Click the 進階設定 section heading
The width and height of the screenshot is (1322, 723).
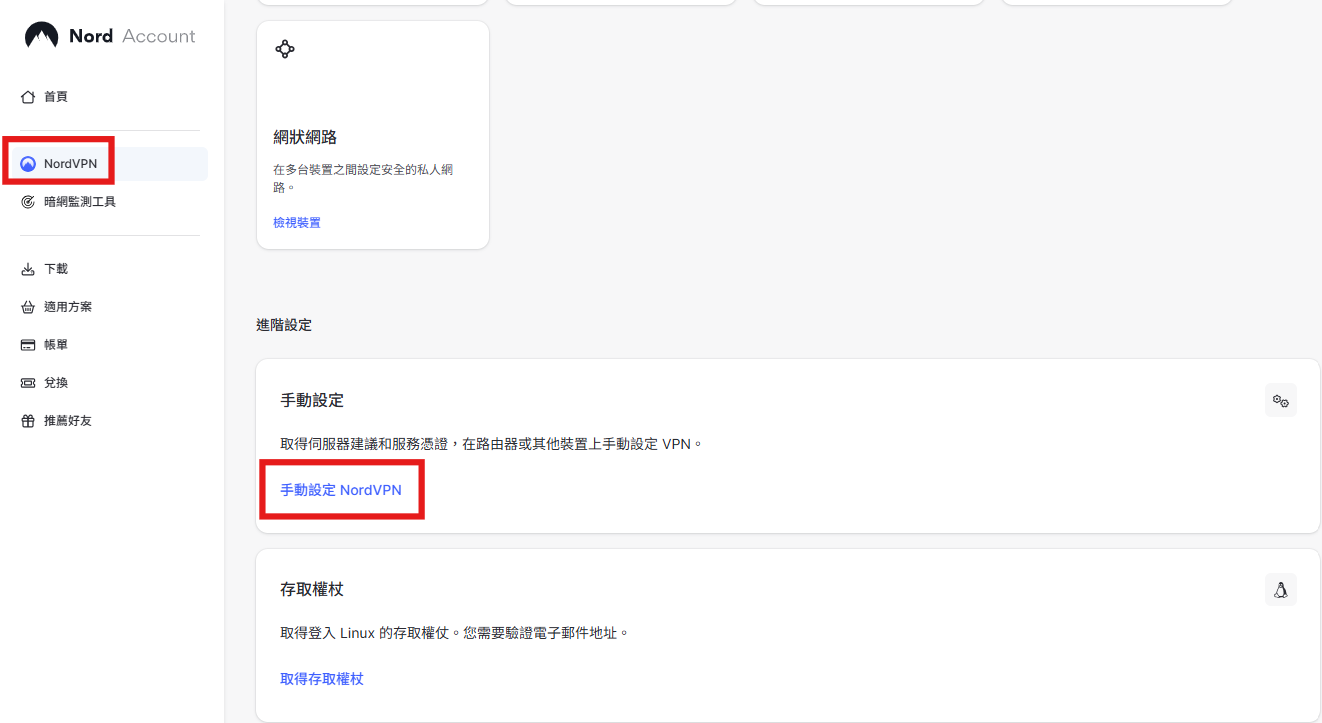(284, 325)
